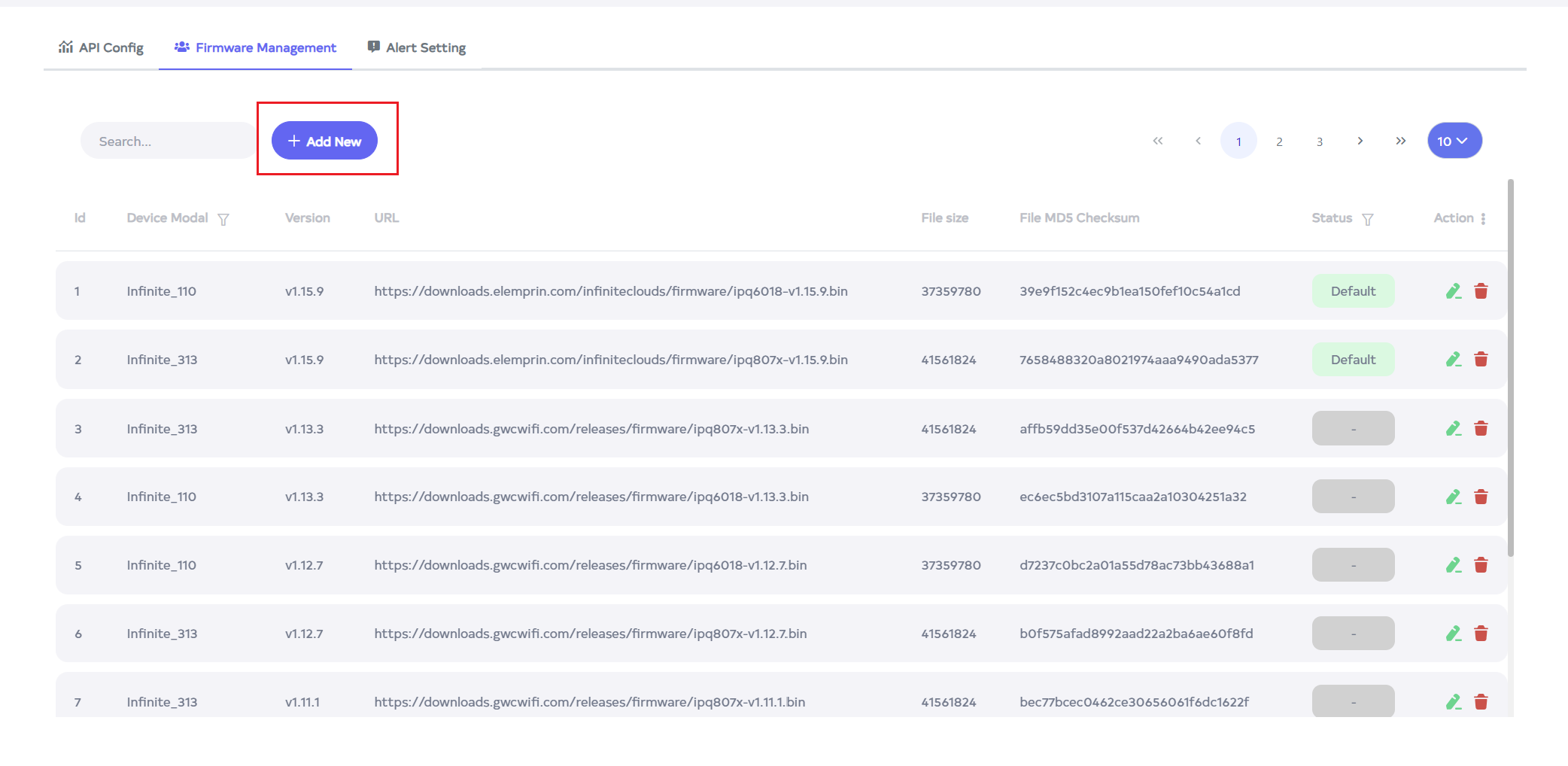Toggle the Default status on row 1
1568x766 pixels.
[x=1353, y=291]
